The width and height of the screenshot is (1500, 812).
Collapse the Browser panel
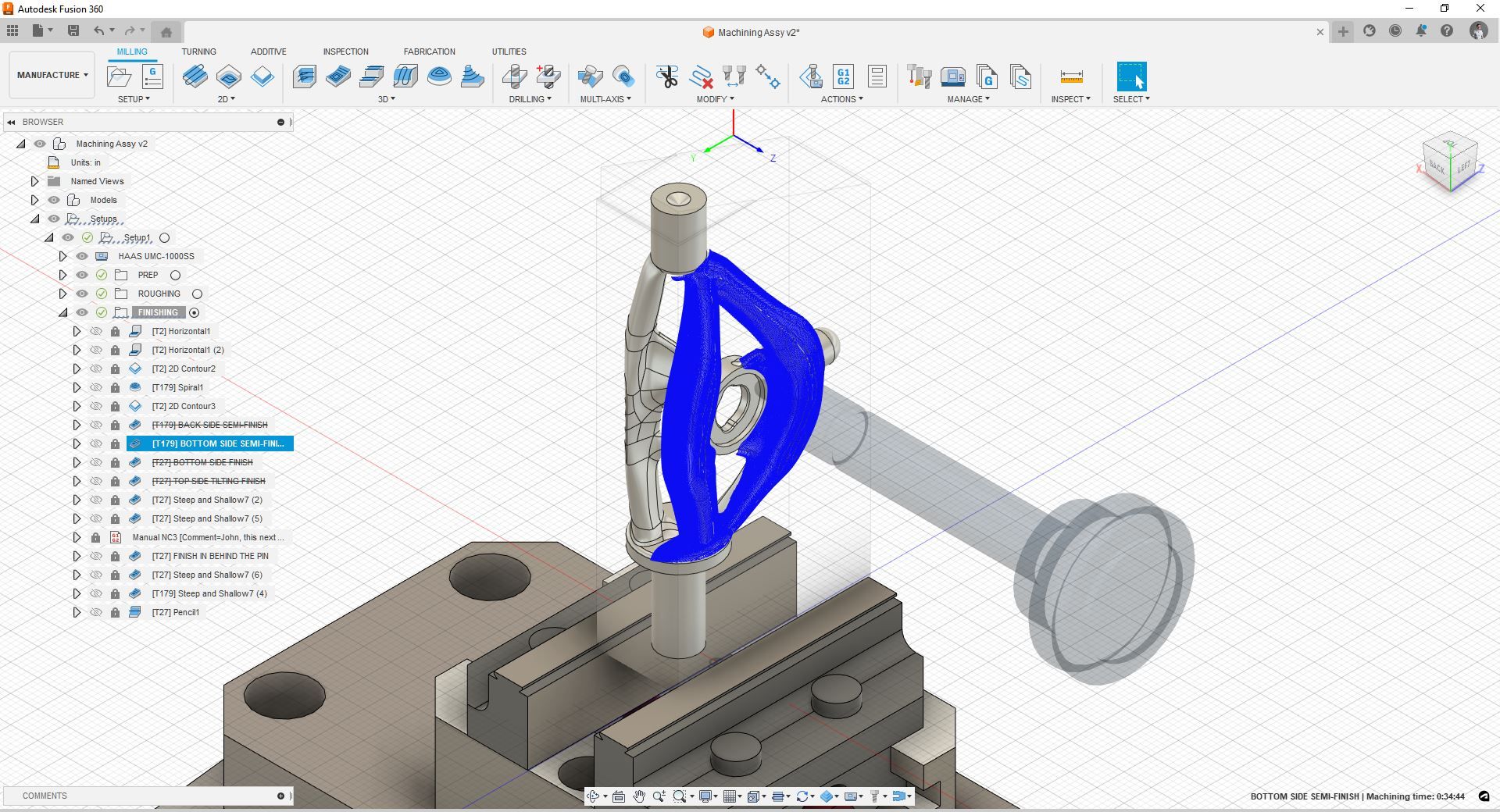[11, 122]
